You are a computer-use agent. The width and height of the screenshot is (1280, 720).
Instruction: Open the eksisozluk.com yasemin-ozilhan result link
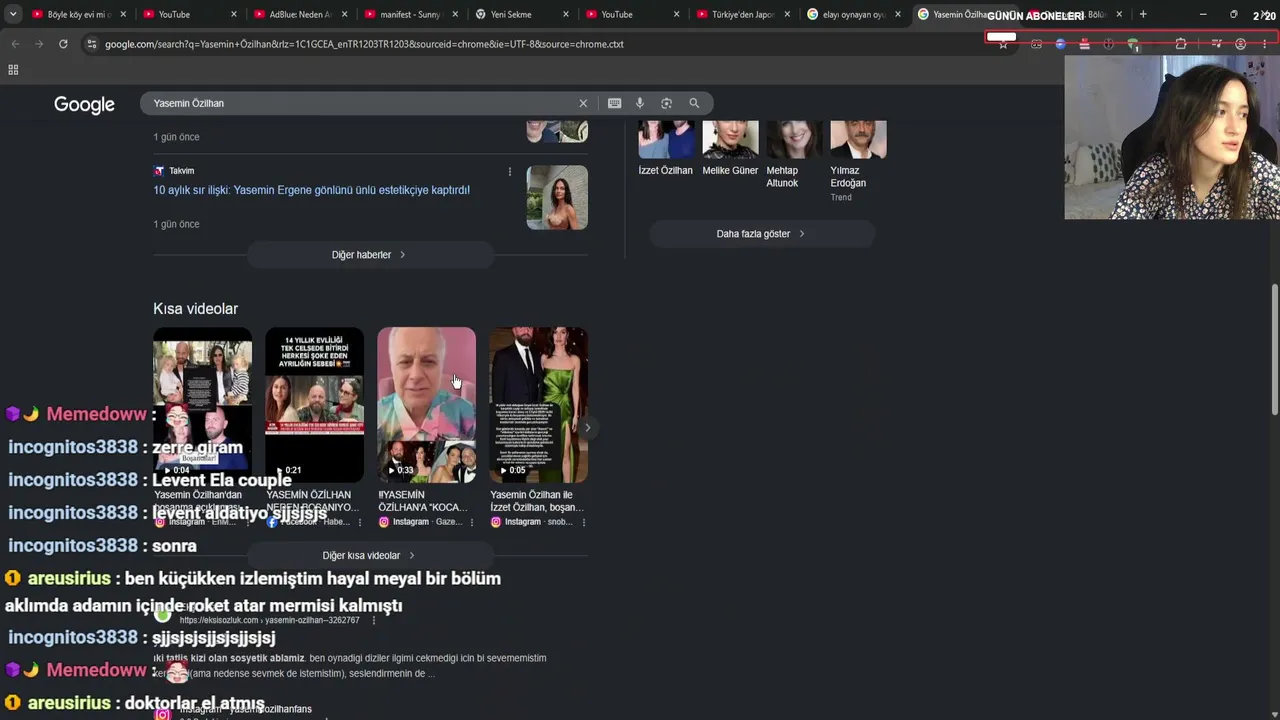click(269, 620)
